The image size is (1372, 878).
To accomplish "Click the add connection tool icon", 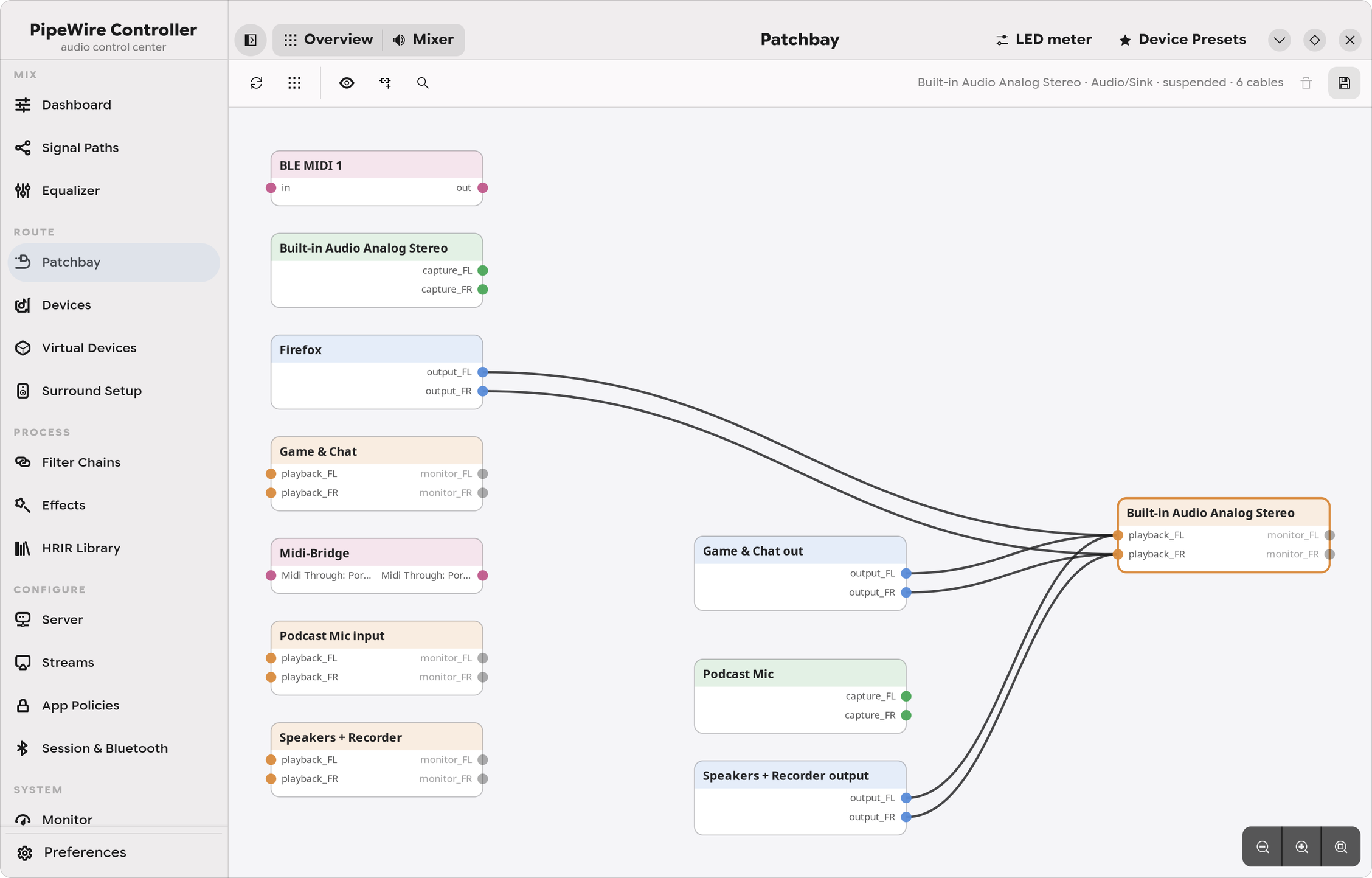I will pos(385,83).
